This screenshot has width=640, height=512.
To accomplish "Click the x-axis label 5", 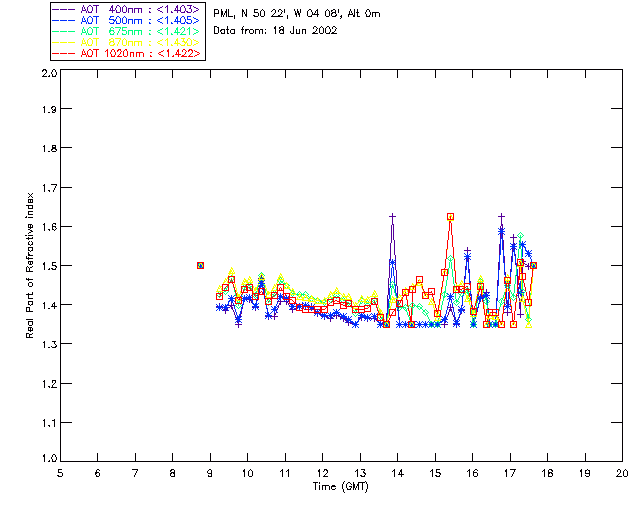I will point(60,473).
